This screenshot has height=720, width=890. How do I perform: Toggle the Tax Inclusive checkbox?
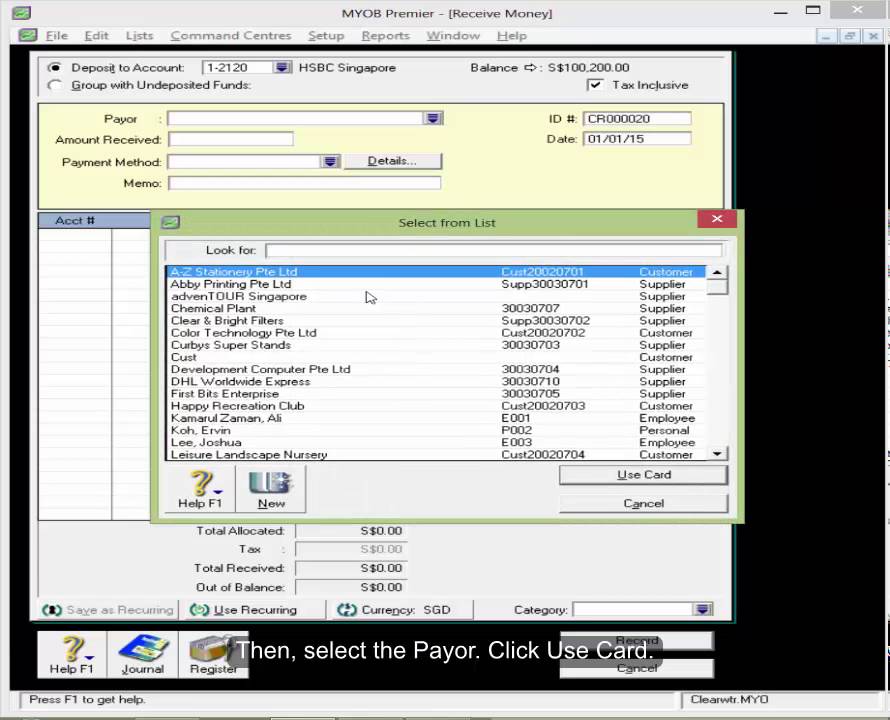point(594,85)
